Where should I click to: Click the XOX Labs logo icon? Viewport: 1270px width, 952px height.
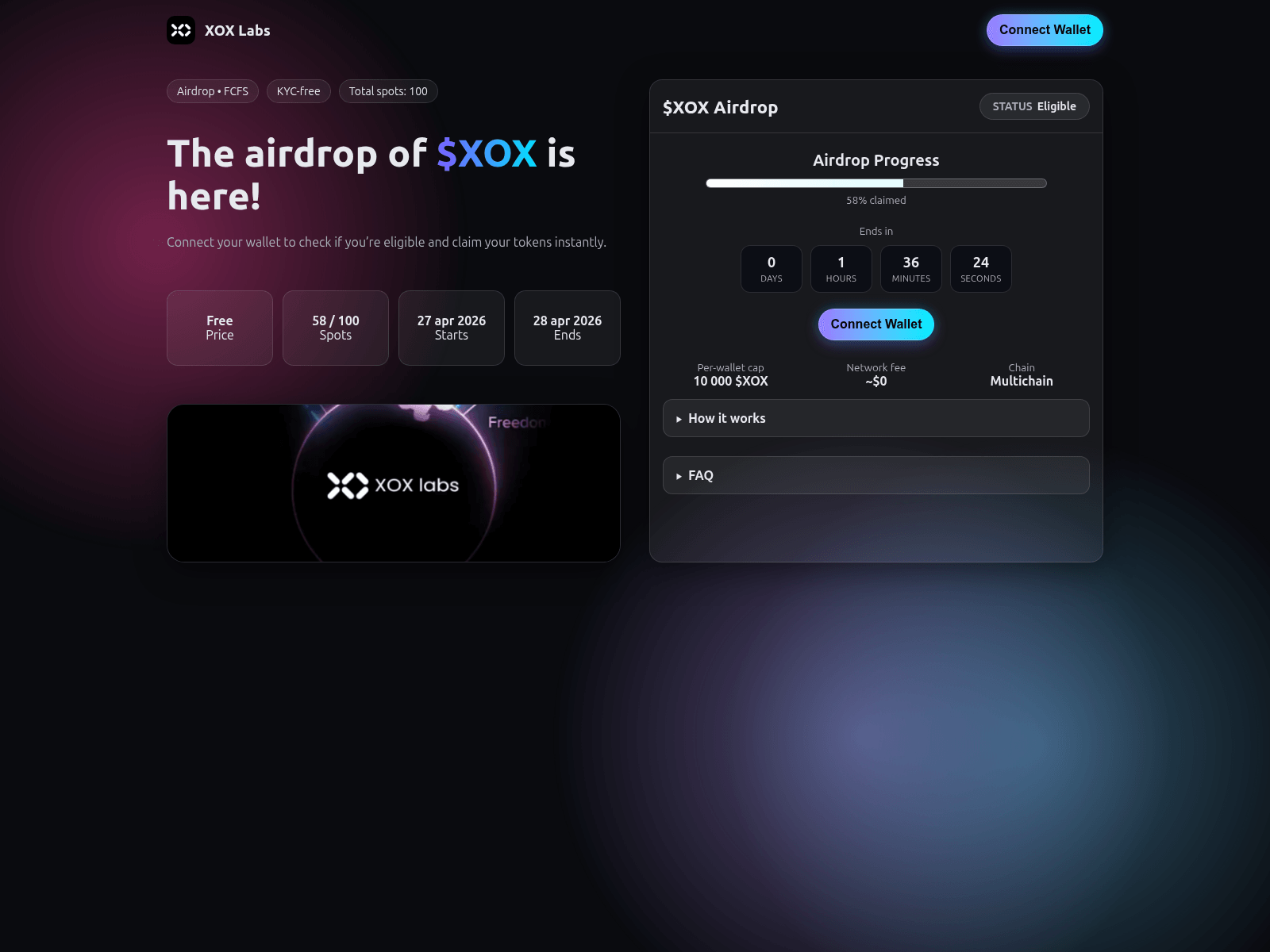181,30
